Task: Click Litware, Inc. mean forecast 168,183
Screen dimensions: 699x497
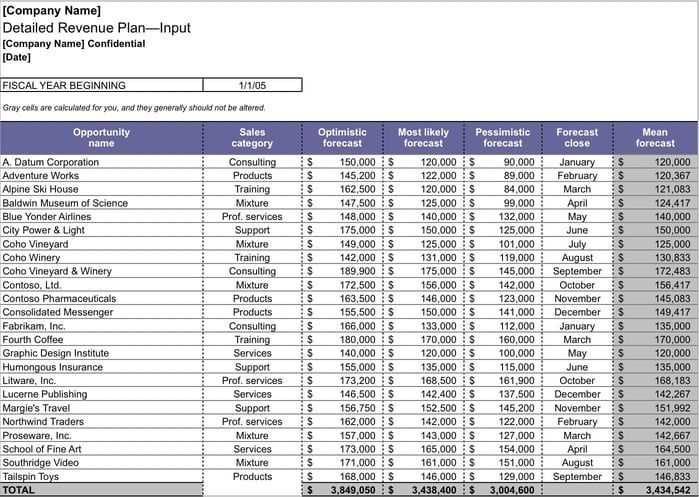Action: point(672,381)
